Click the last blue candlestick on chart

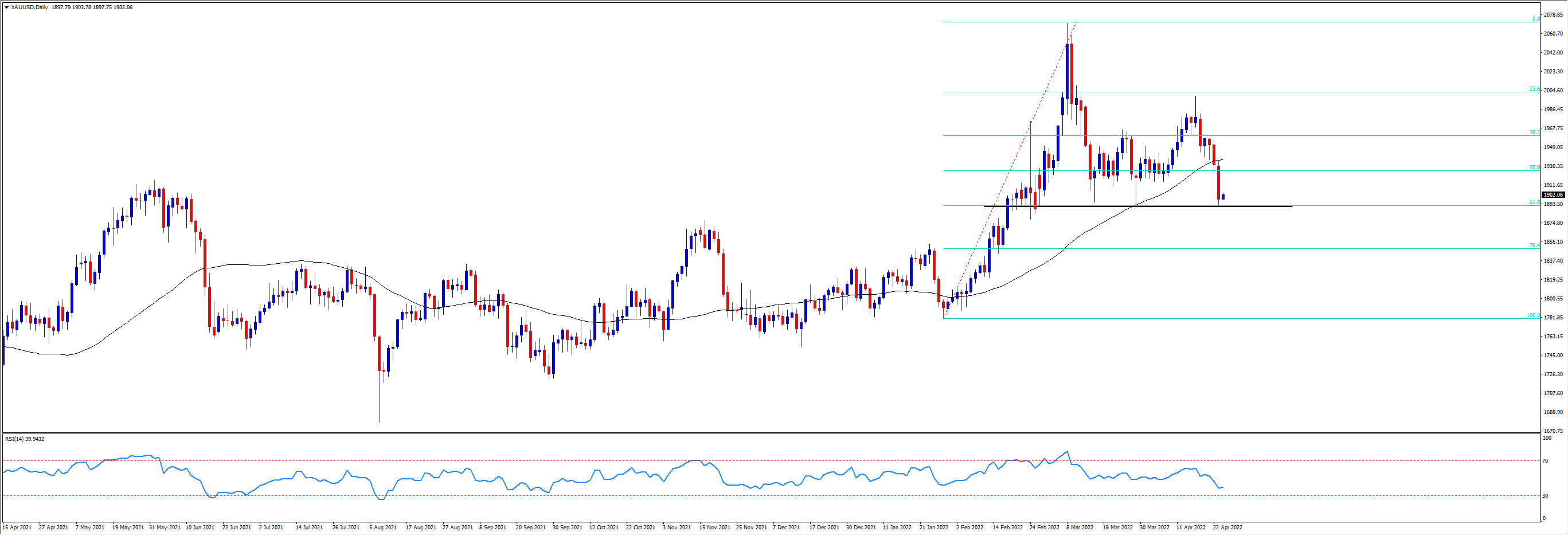1223,196
